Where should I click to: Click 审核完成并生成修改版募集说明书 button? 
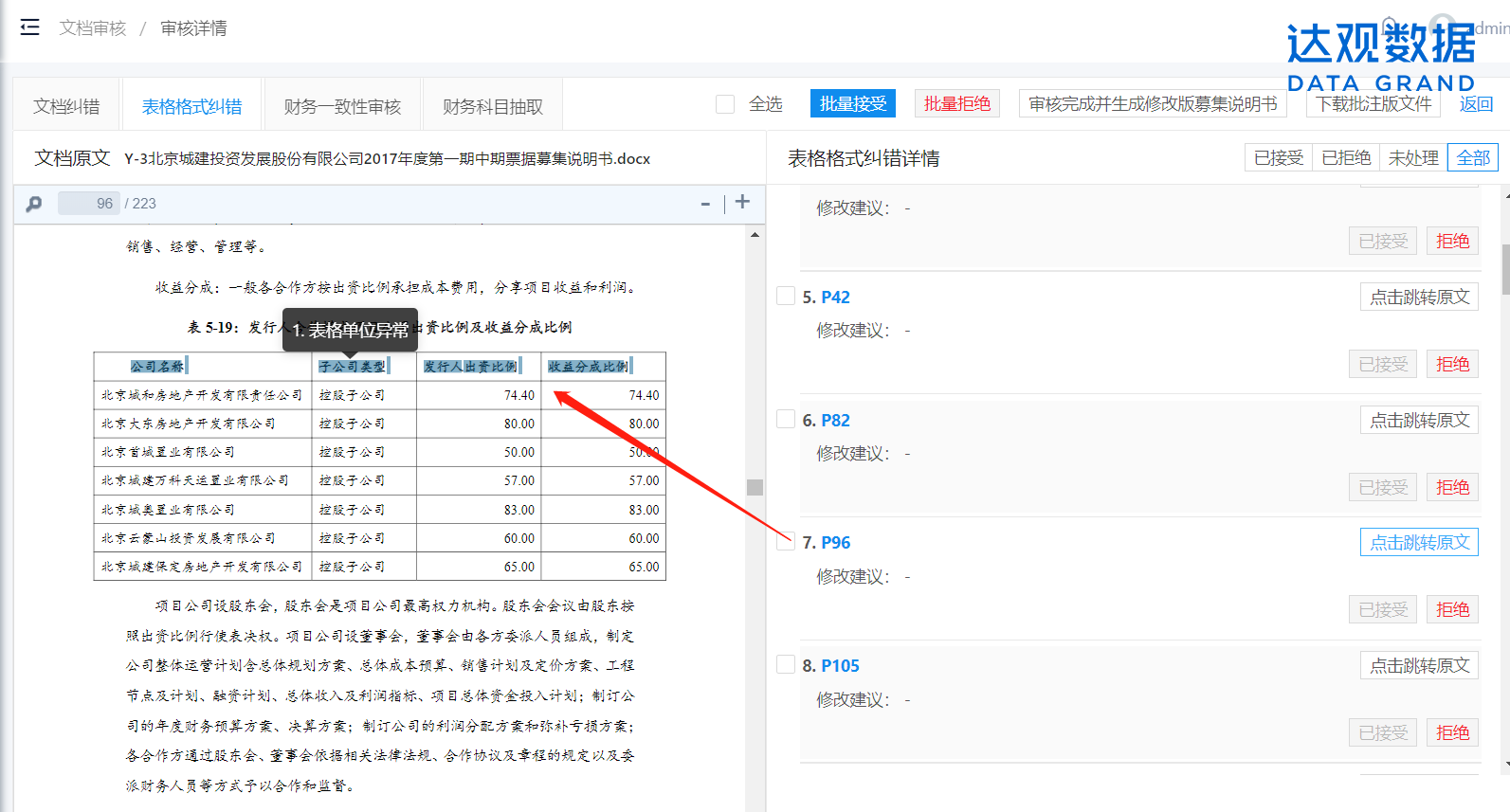click(1153, 104)
